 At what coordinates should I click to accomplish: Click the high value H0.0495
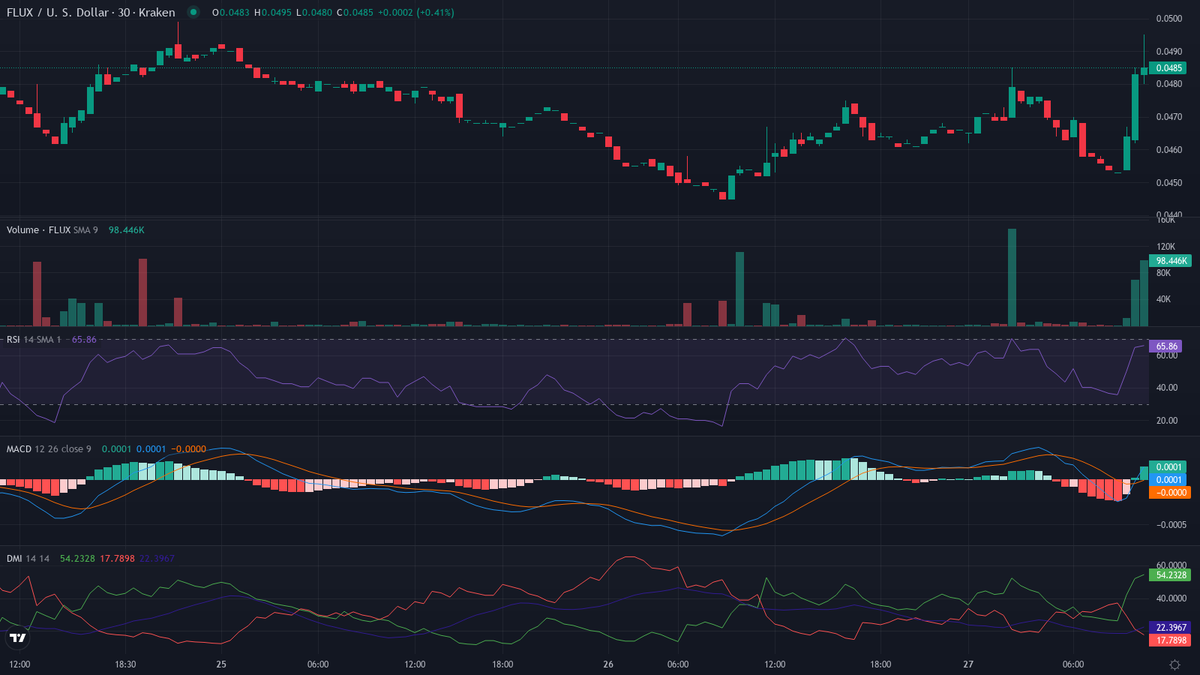point(273,12)
